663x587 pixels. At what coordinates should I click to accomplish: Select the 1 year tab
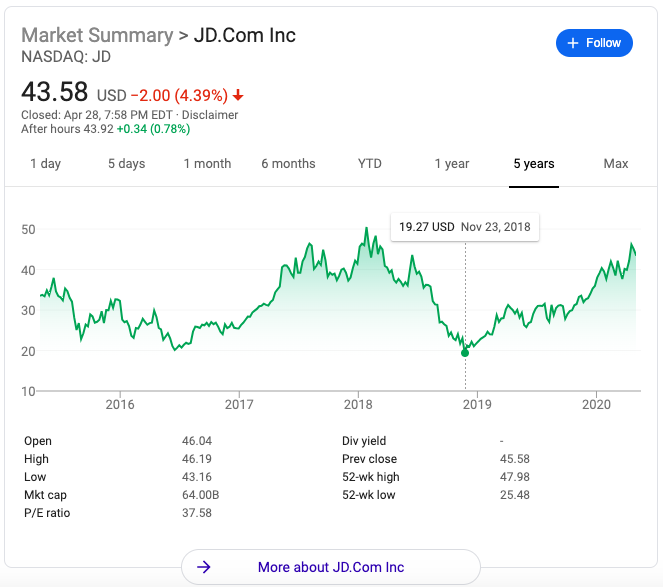452,164
